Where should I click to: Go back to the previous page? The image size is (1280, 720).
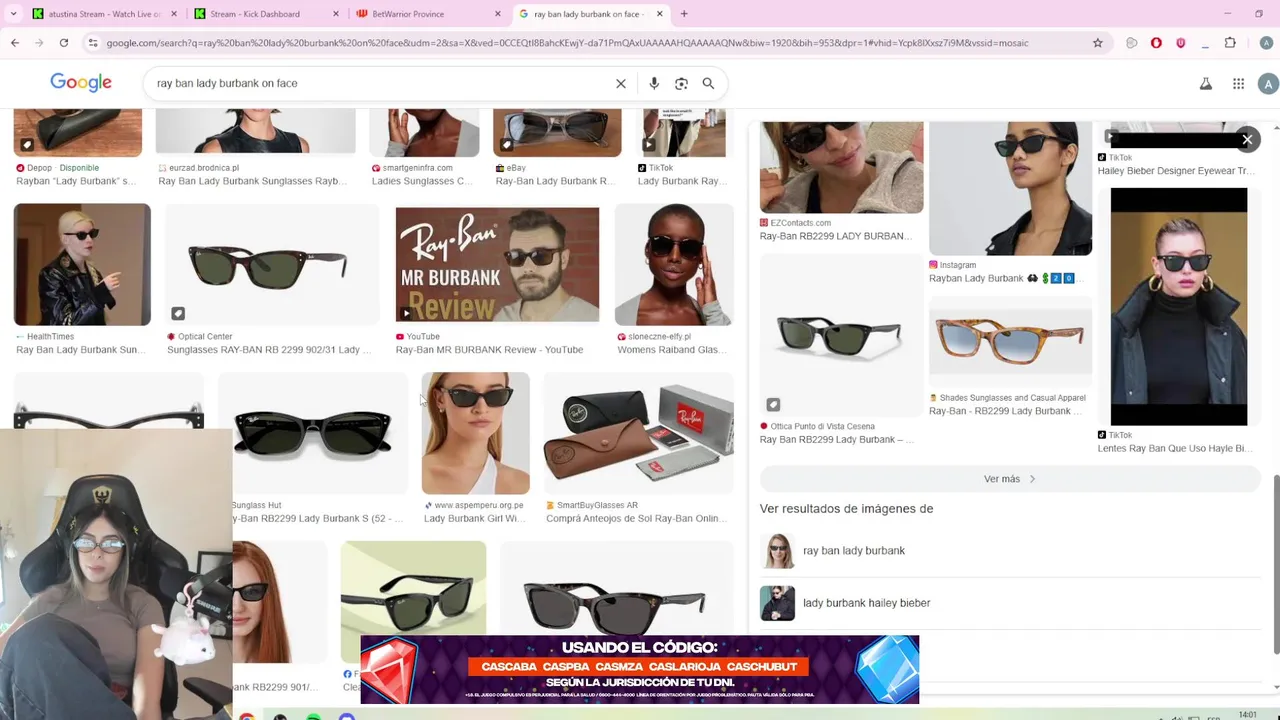15,43
